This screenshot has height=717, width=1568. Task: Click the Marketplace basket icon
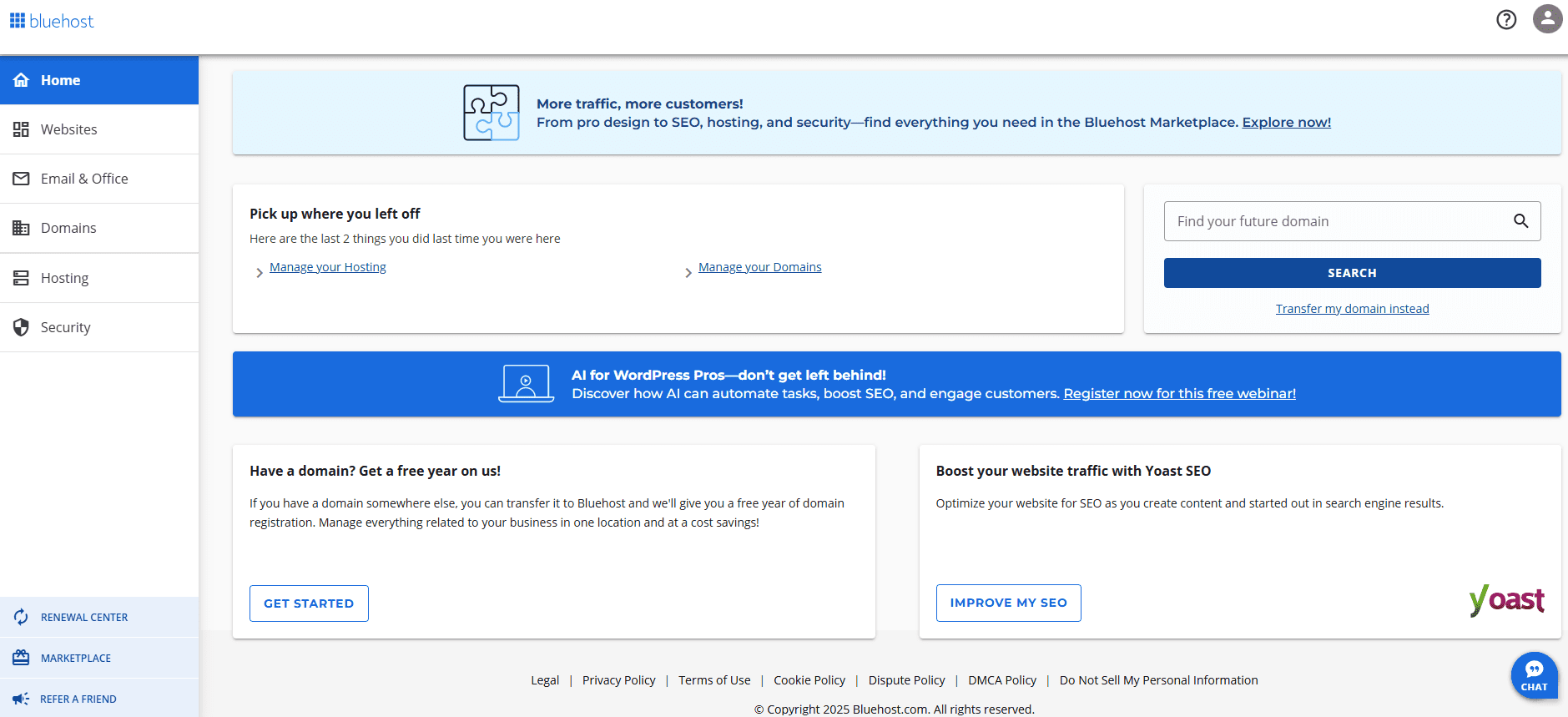coord(21,658)
